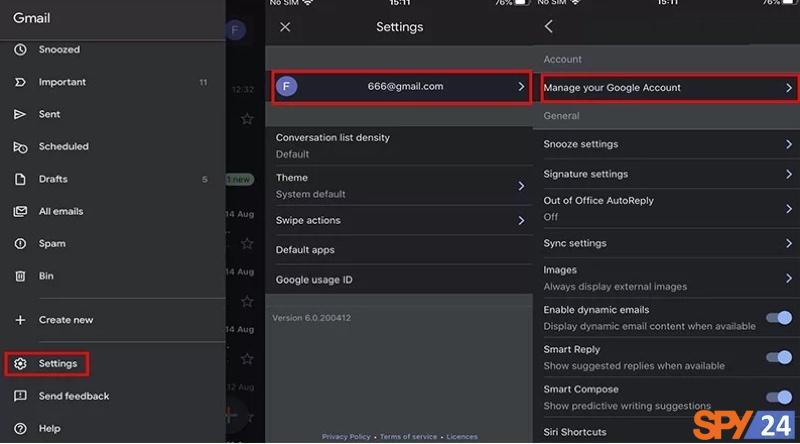Click the Help question mark icon
The image size is (800, 444).
coord(20,429)
